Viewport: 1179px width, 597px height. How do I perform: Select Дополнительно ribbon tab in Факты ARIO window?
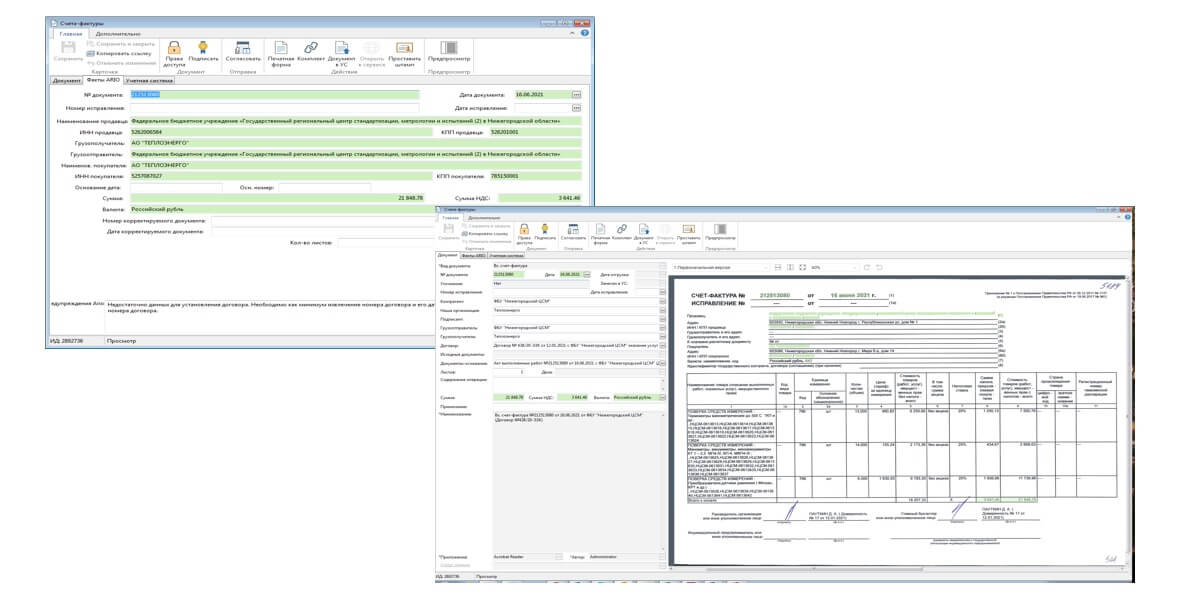117,34
